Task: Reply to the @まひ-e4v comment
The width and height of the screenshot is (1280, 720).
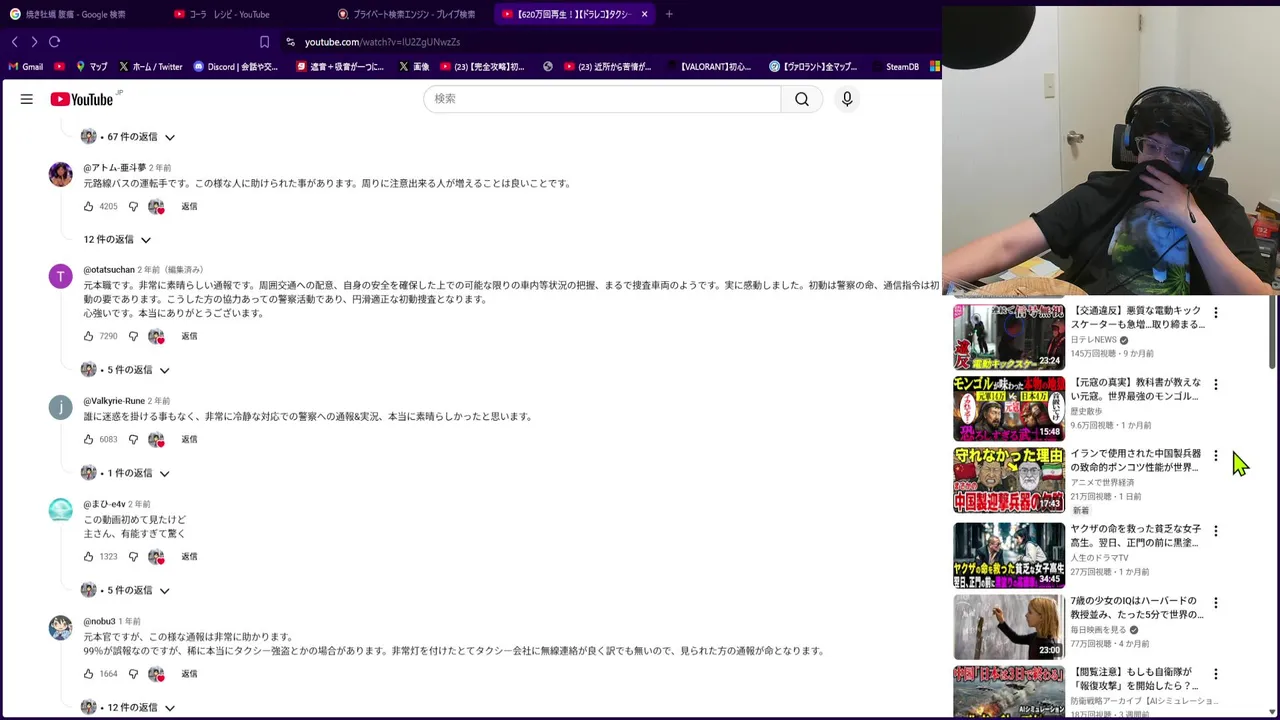Action: click(x=189, y=557)
